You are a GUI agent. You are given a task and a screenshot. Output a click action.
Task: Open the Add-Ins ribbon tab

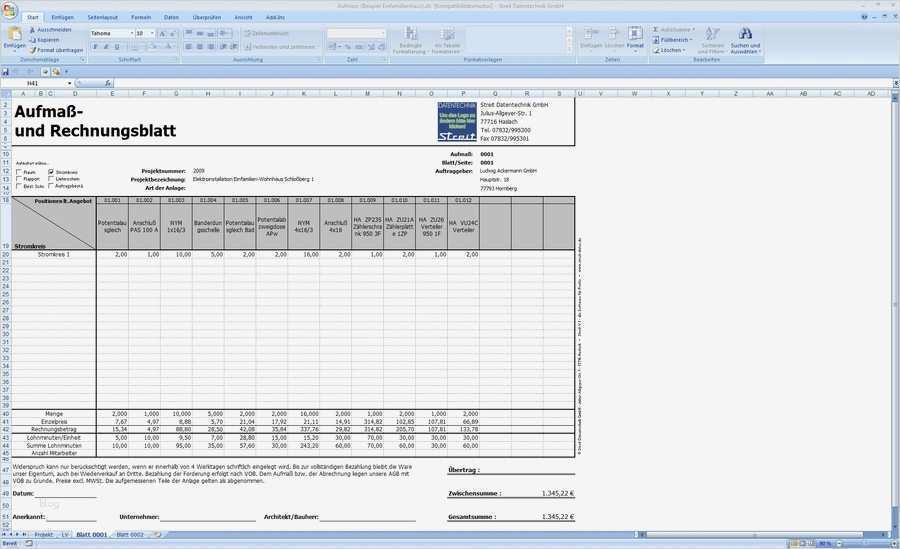click(x=276, y=18)
